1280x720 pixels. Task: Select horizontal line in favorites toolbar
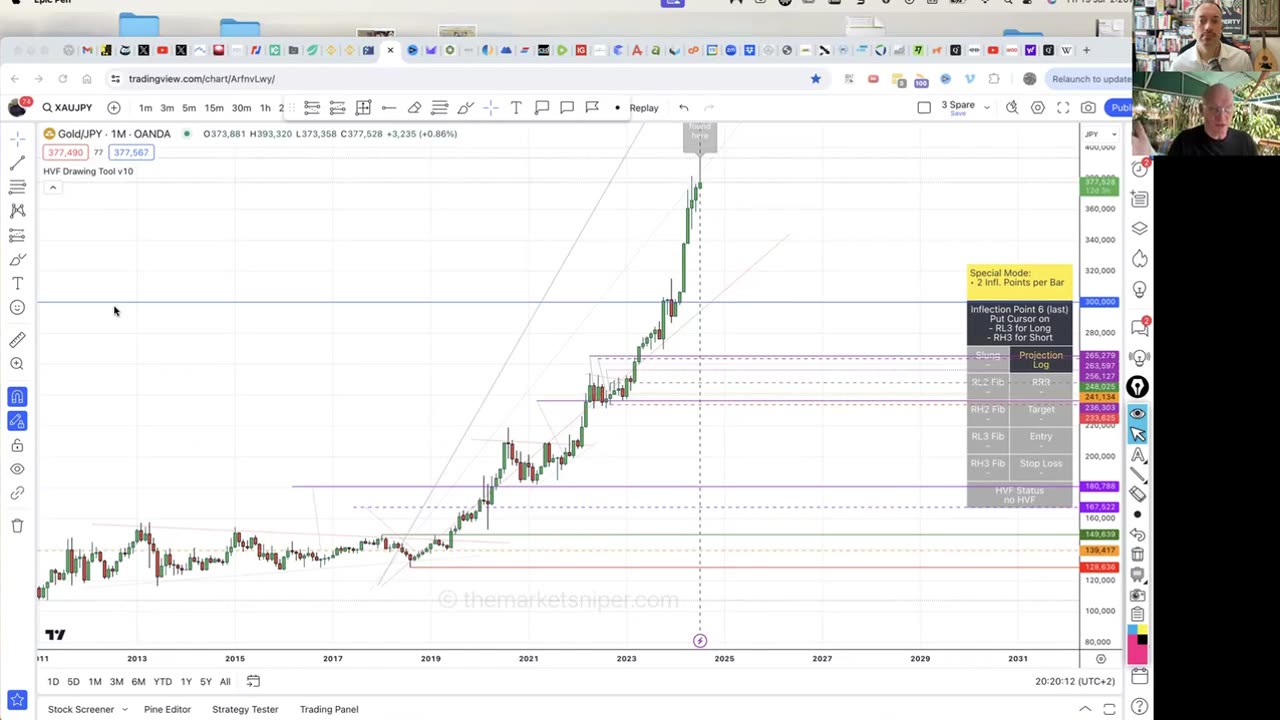389,108
